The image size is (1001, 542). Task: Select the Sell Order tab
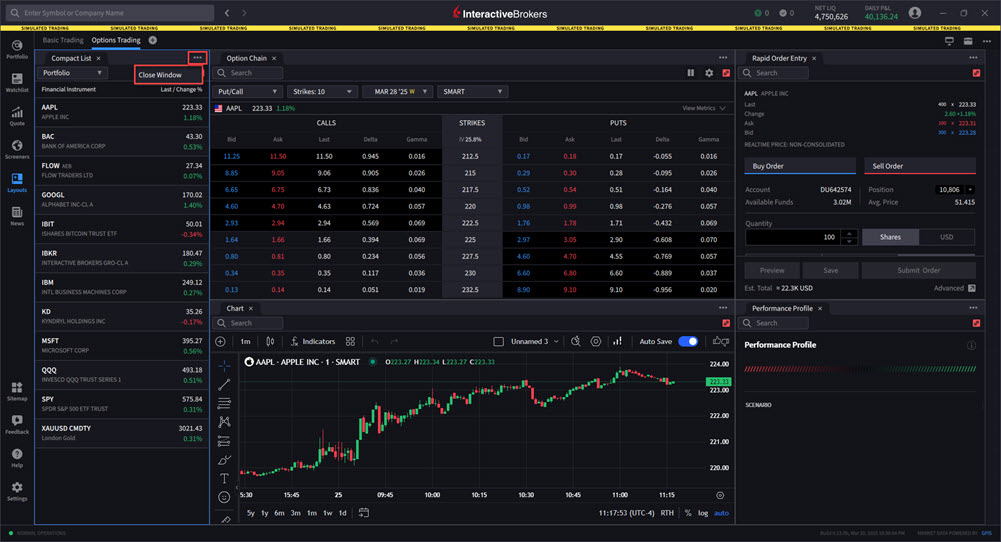click(x=919, y=166)
